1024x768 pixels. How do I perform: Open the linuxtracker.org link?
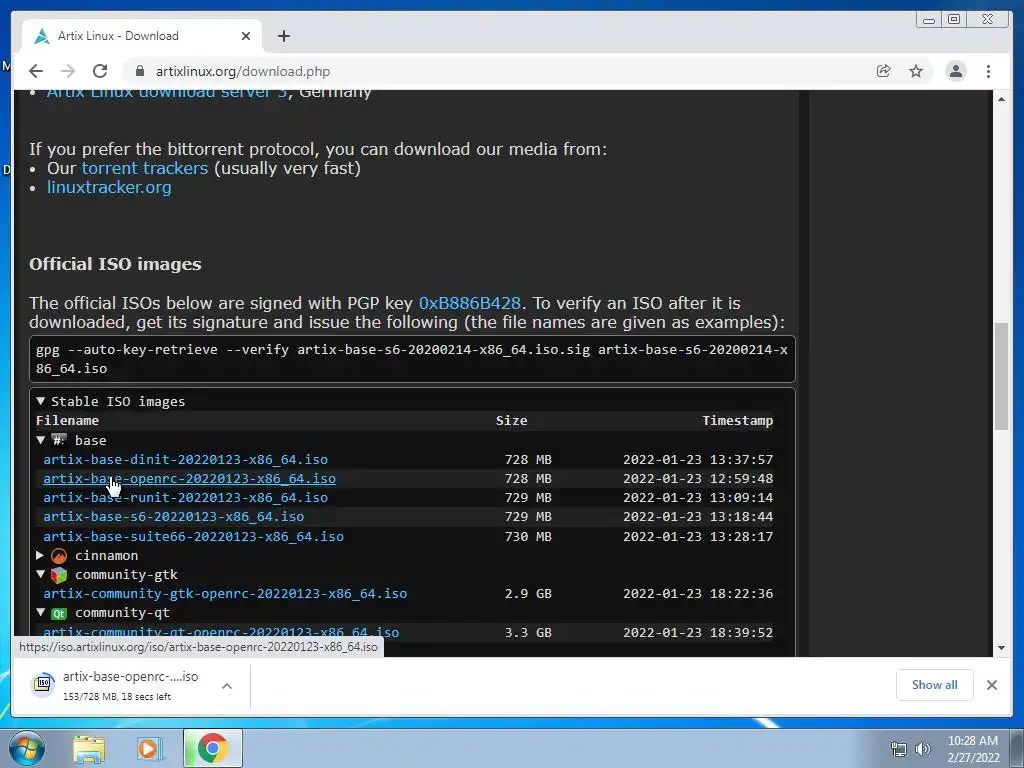pos(109,187)
